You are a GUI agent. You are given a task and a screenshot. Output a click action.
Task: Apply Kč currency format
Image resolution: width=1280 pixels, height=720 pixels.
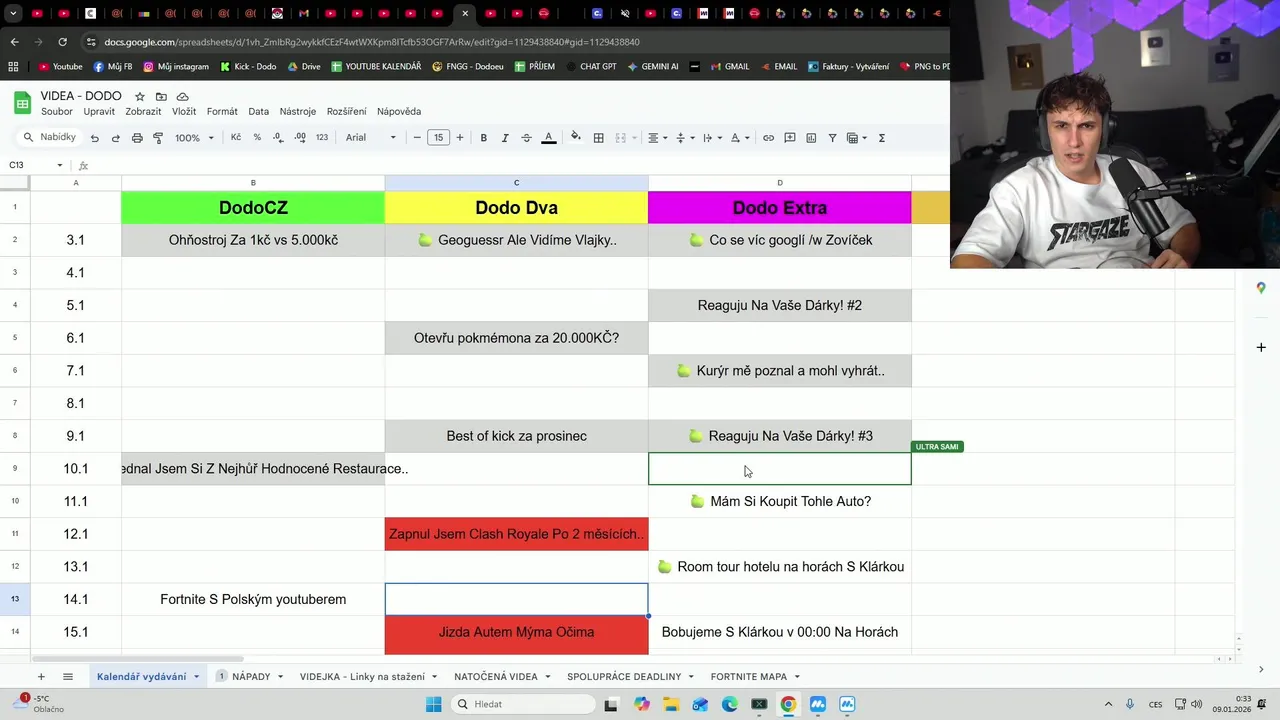coord(236,138)
